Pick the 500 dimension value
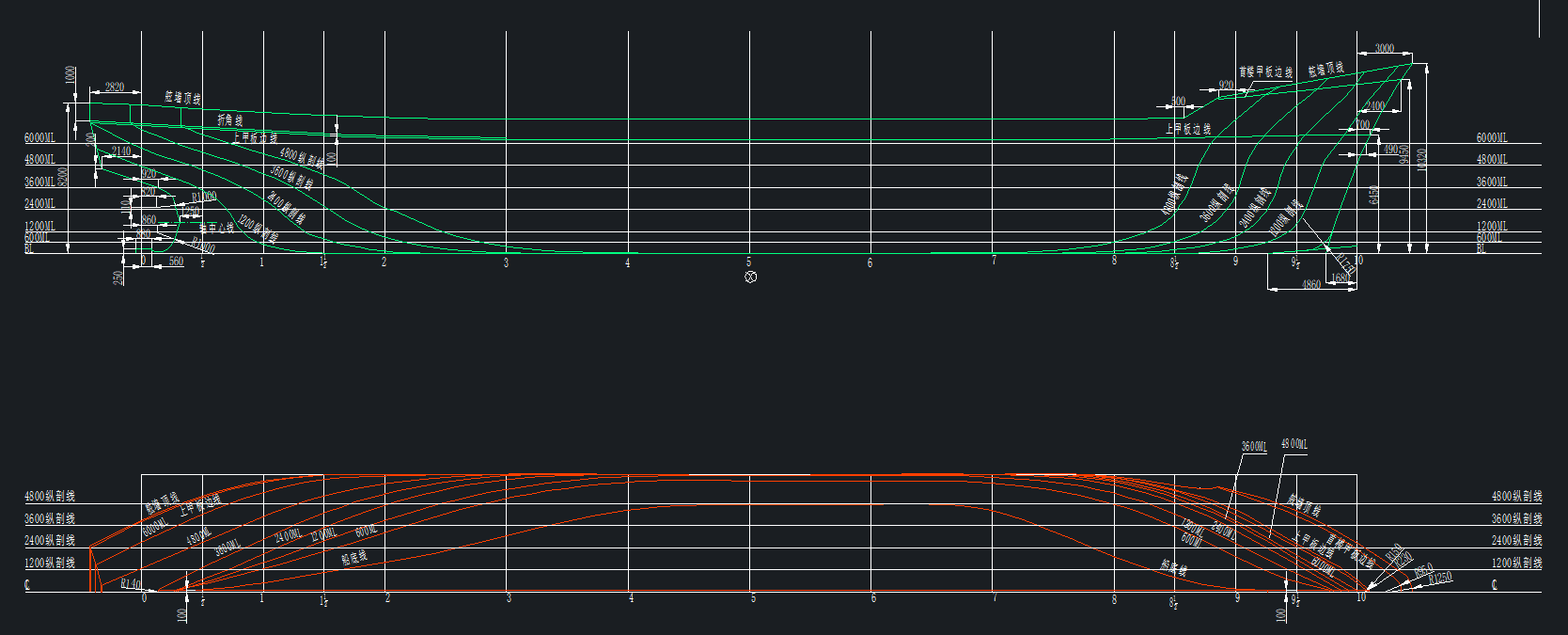 1178,102
